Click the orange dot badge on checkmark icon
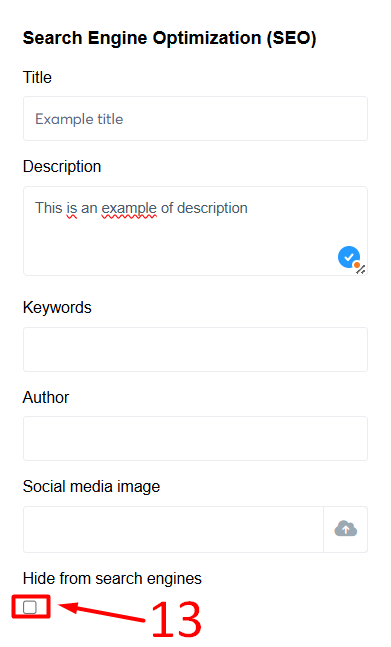Image resolution: width=391 pixels, height=647 pixels. tap(357, 265)
